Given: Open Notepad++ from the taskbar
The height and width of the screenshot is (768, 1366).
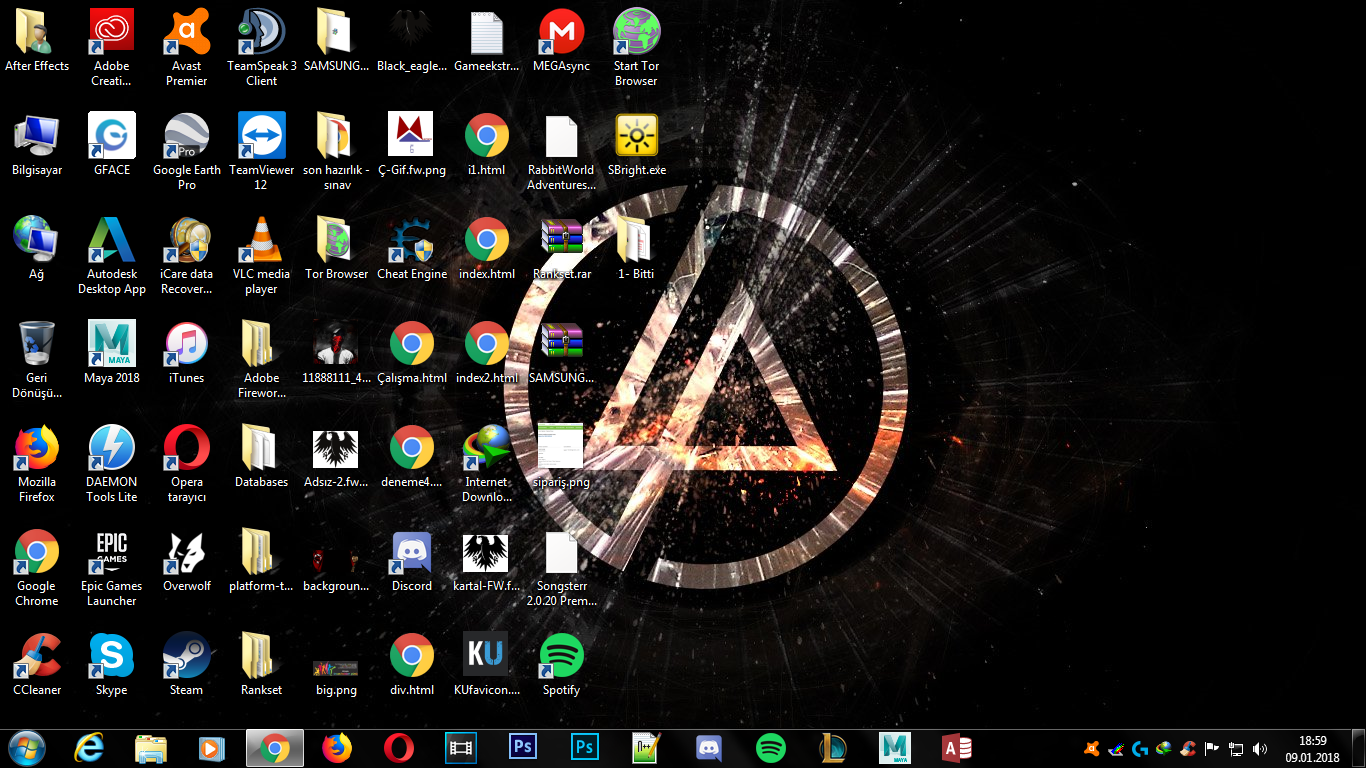Looking at the screenshot, I should tap(648, 748).
